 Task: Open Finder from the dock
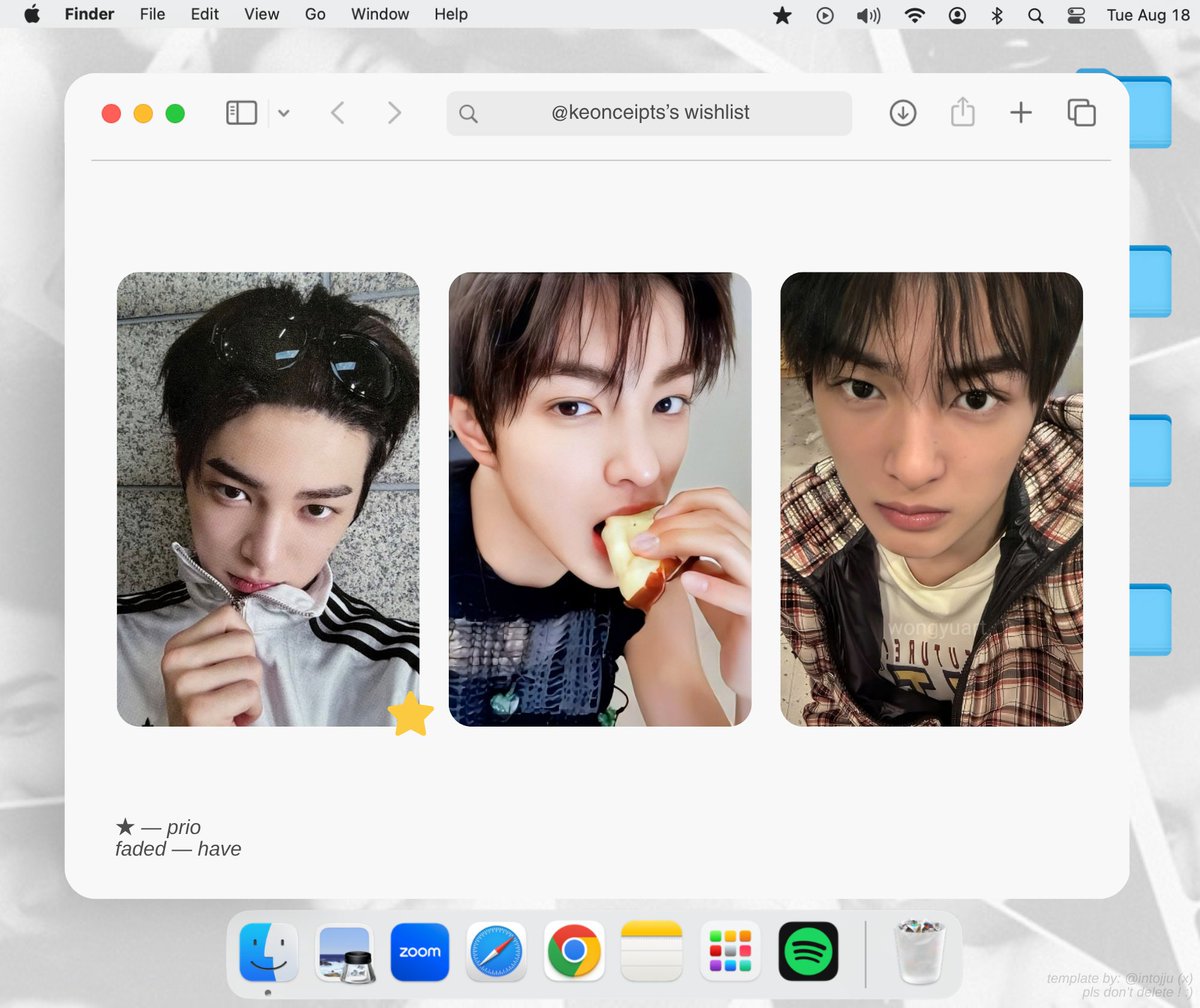click(268, 951)
